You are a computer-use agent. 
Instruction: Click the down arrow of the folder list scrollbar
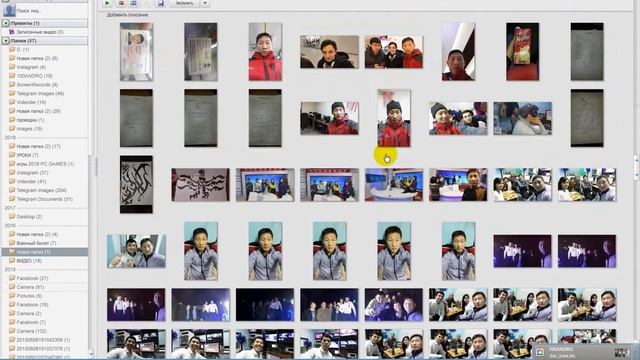91,354
